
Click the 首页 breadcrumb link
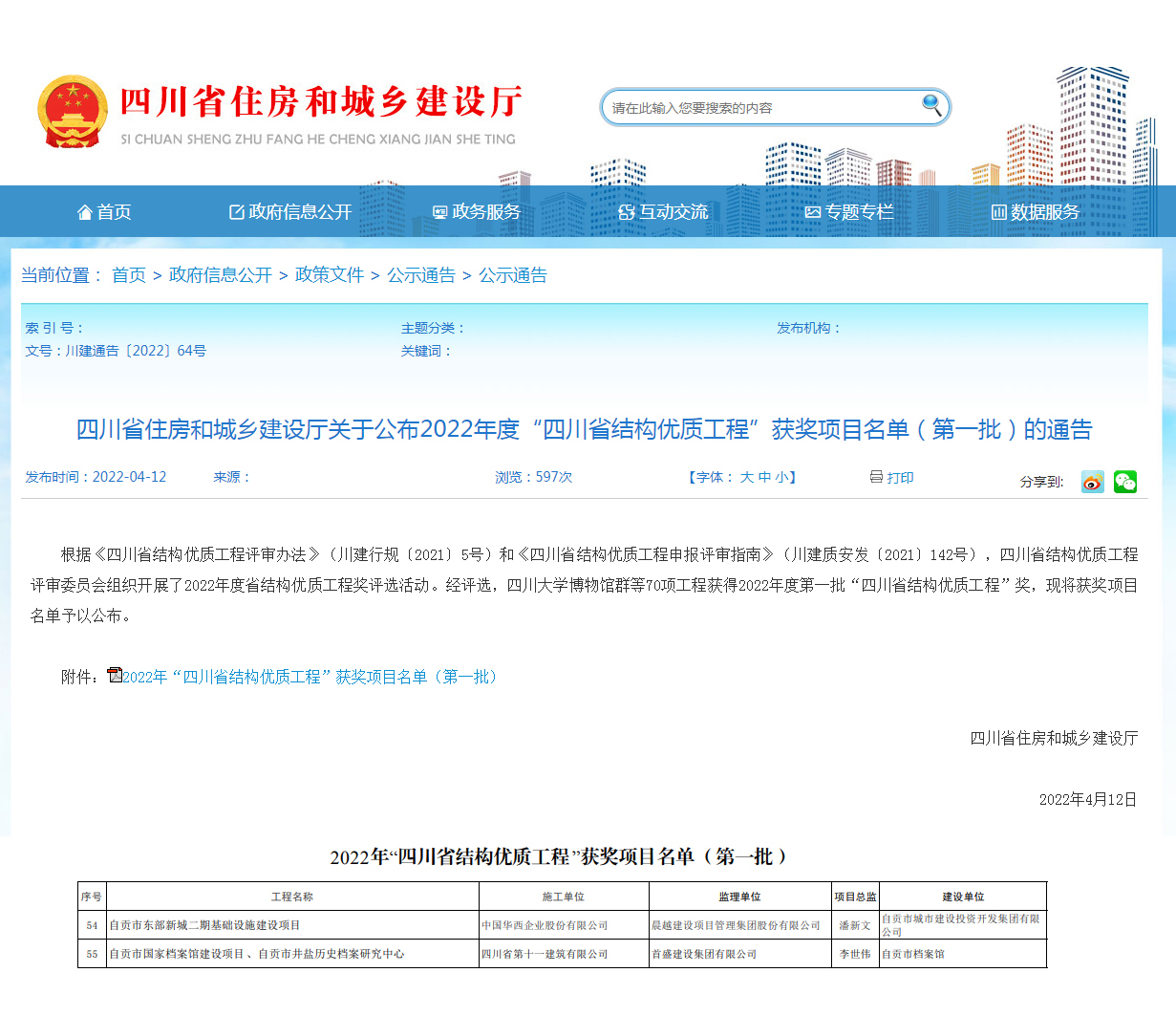tap(129, 275)
